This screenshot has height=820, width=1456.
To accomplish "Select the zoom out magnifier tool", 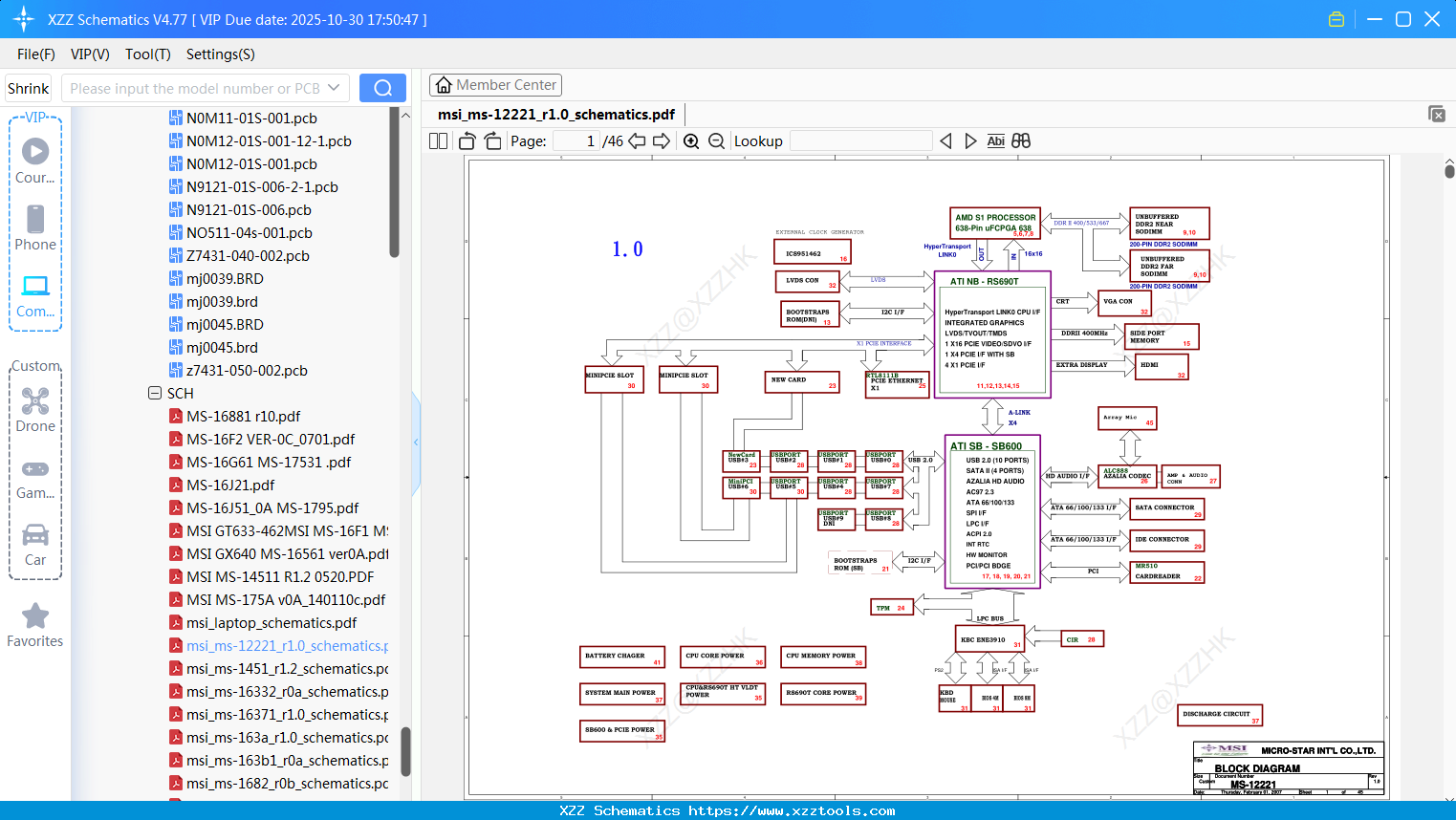I will click(715, 140).
